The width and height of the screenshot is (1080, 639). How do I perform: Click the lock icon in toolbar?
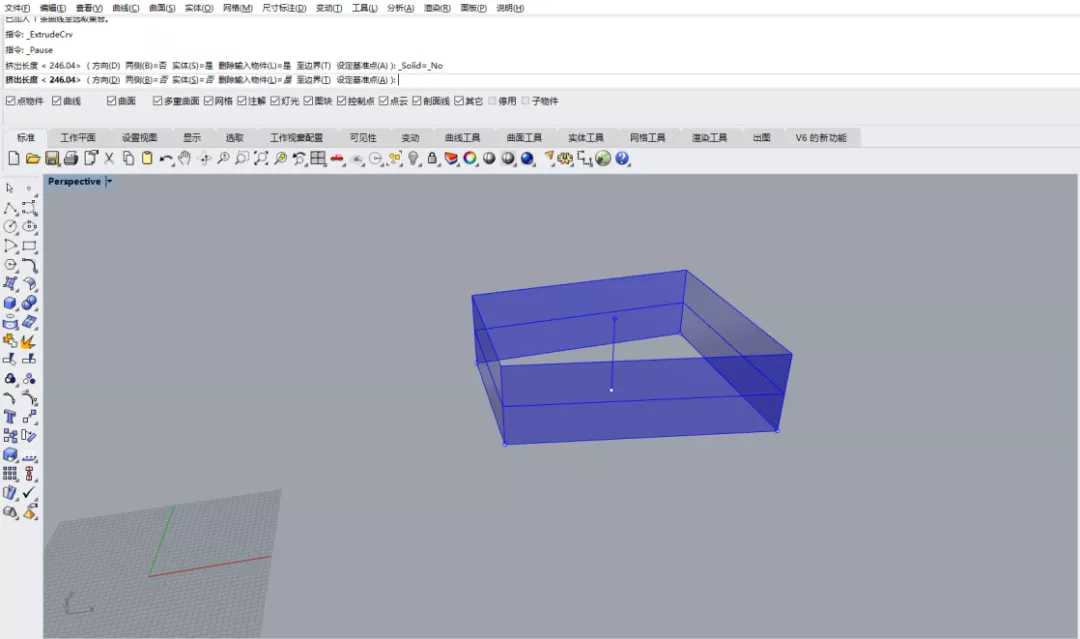click(432, 158)
